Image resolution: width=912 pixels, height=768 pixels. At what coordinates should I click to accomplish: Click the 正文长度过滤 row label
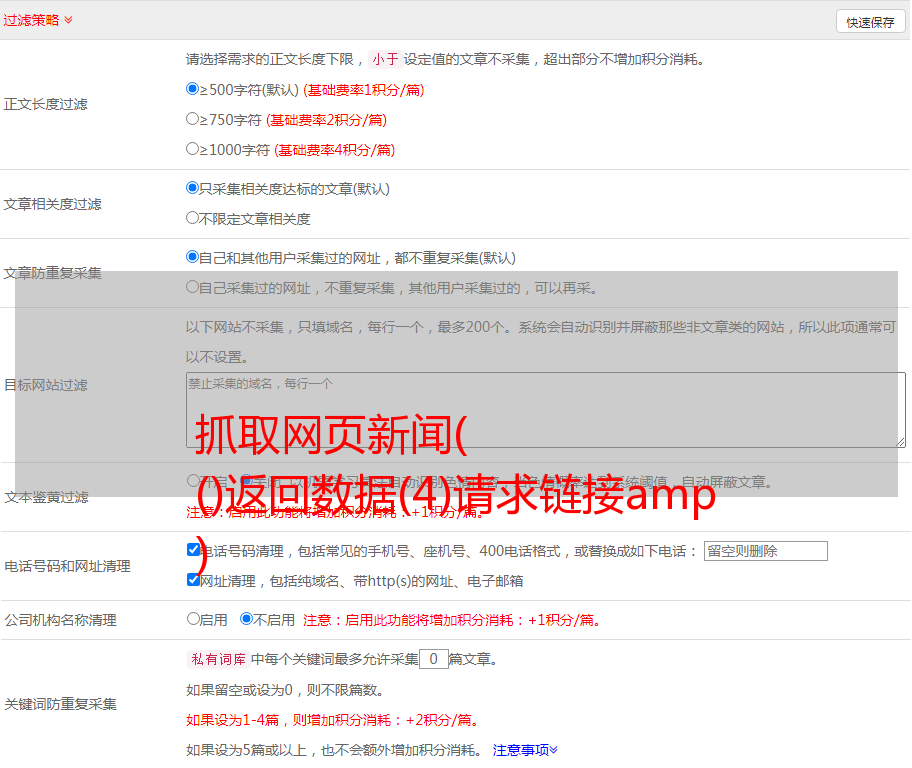45,105
